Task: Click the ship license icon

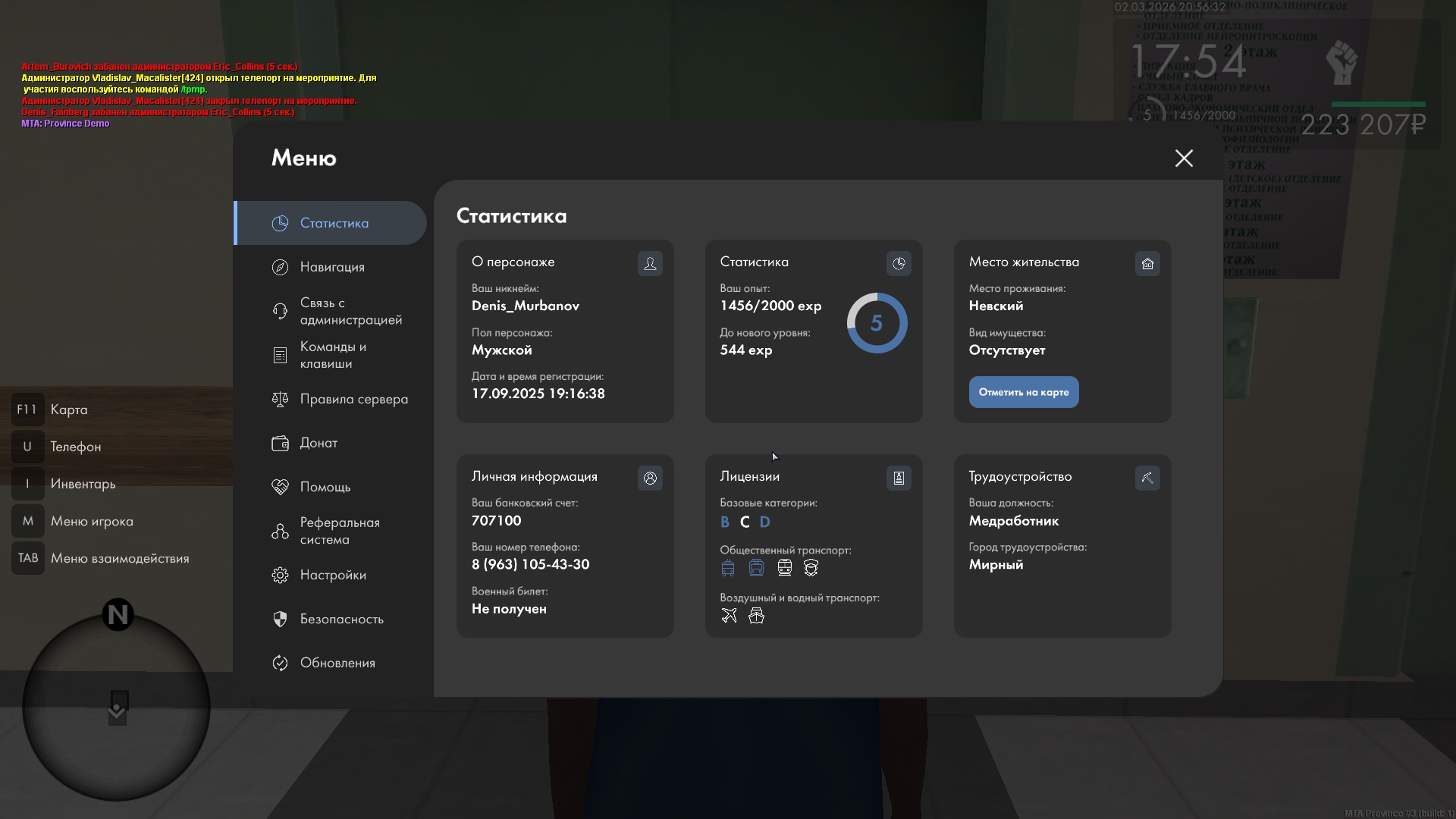Action: 756,616
